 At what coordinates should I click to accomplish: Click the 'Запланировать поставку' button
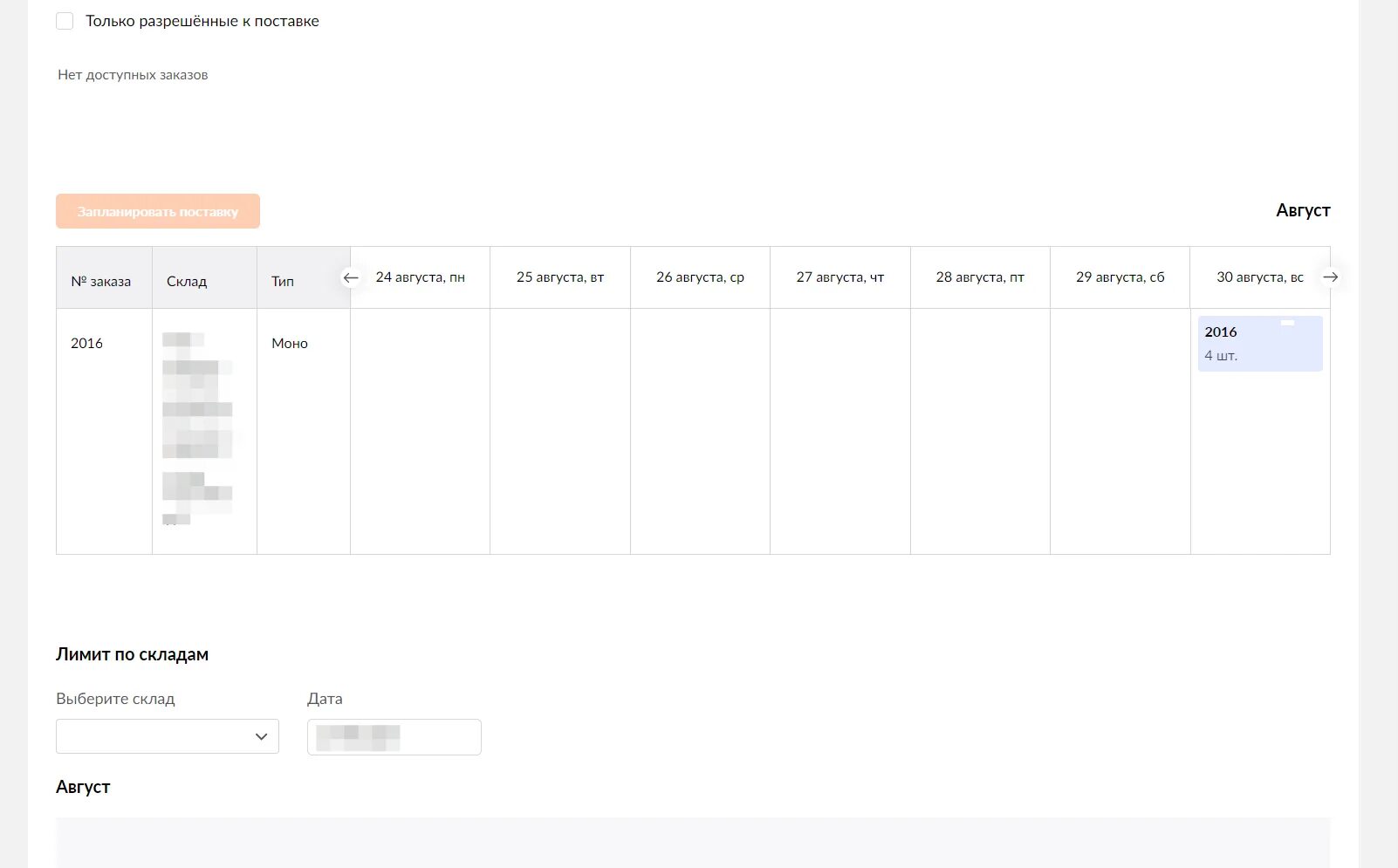pos(158,211)
